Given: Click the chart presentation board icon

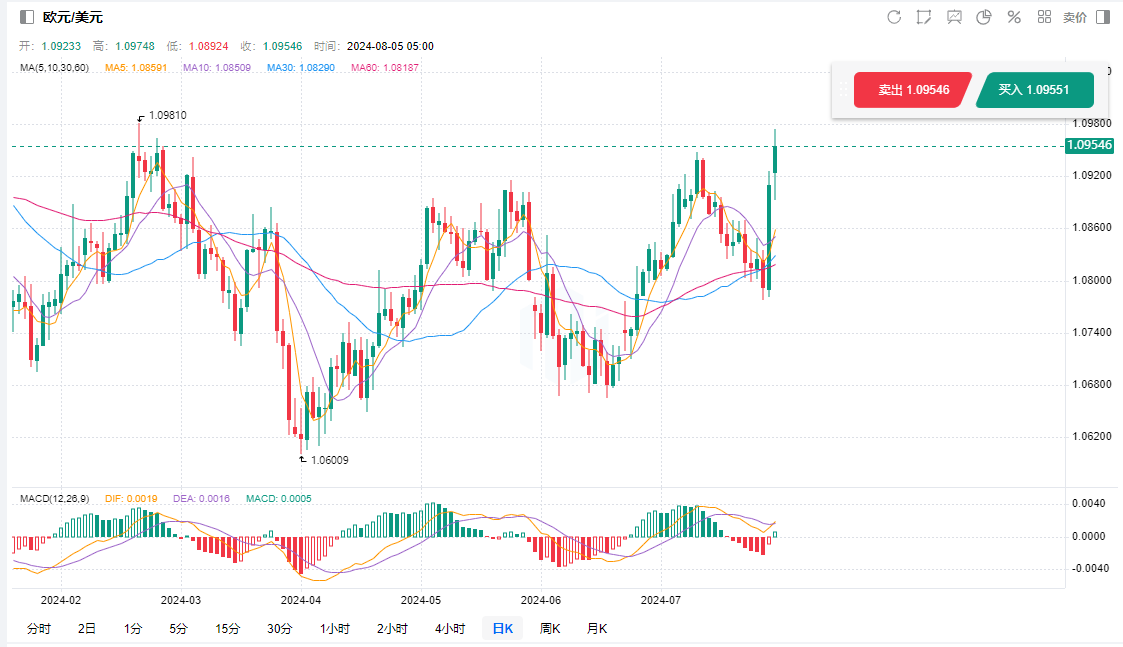Looking at the screenshot, I should click(x=954, y=17).
